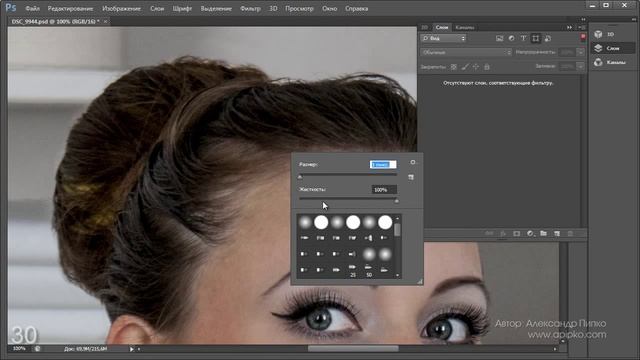The width and height of the screenshot is (640, 360).
Task: Click the brush hardness 100% field
Action: (384, 190)
